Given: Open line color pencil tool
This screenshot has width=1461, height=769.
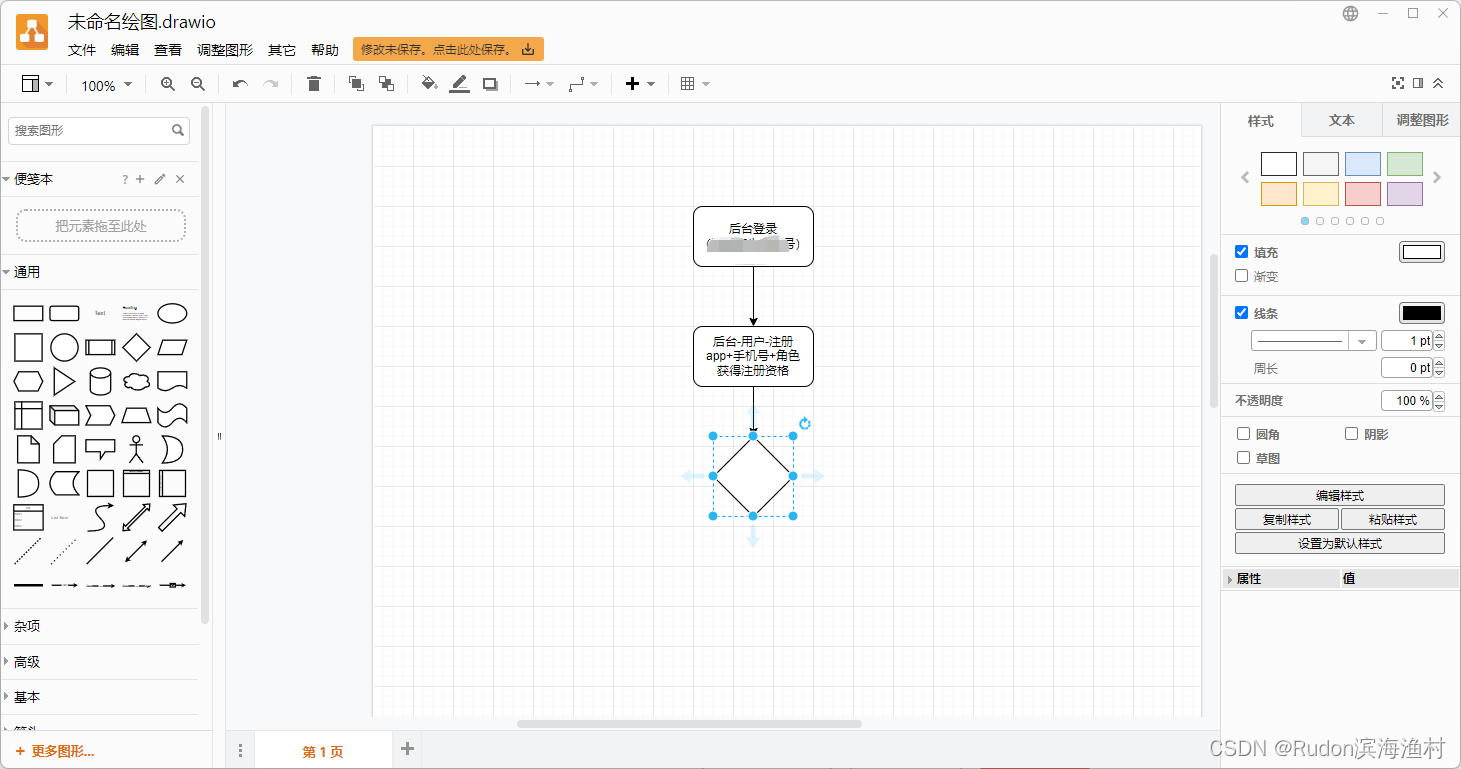Looking at the screenshot, I should coord(459,85).
